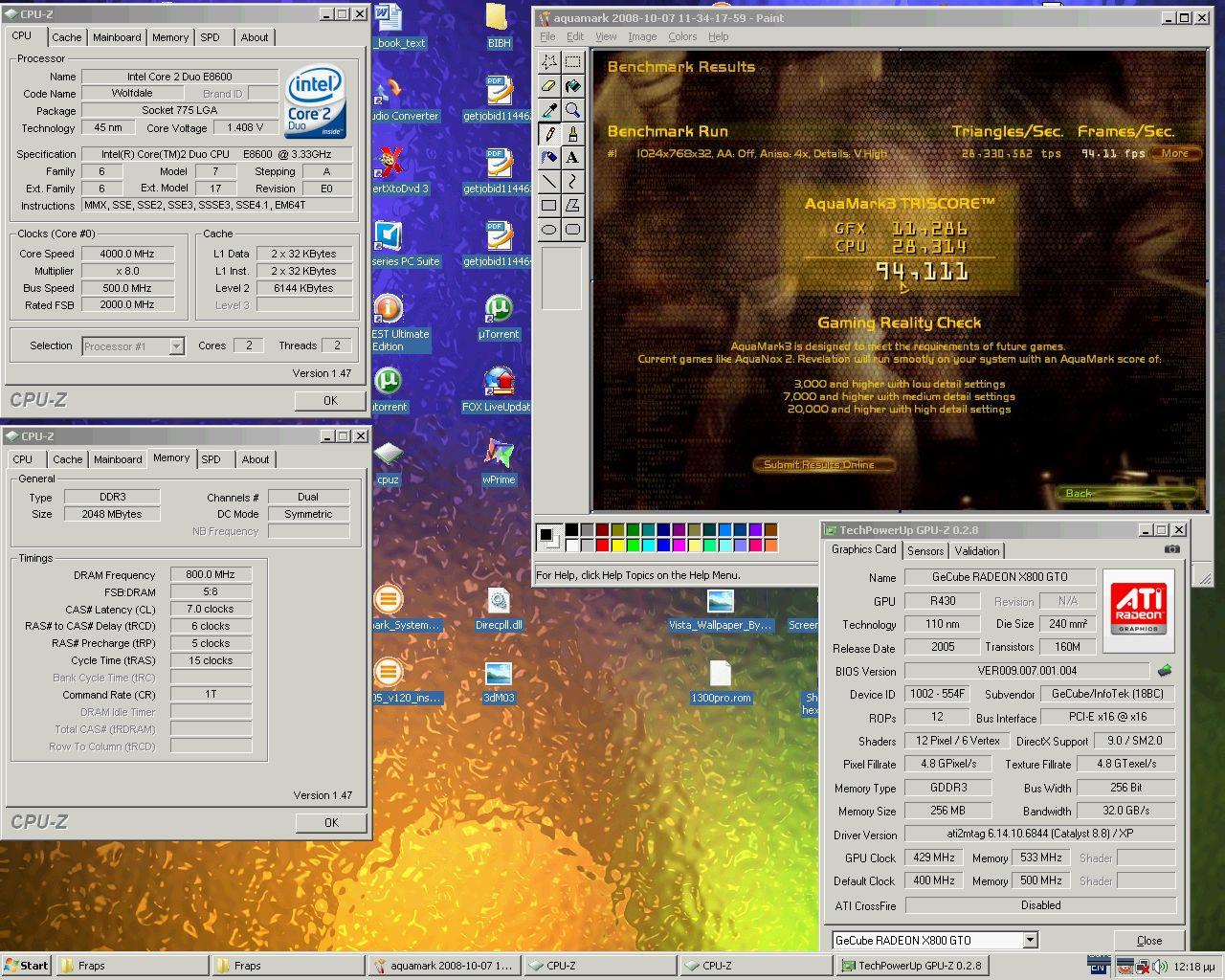
Task: Select the µTorrent desktop icon
Action: [499, 316]
